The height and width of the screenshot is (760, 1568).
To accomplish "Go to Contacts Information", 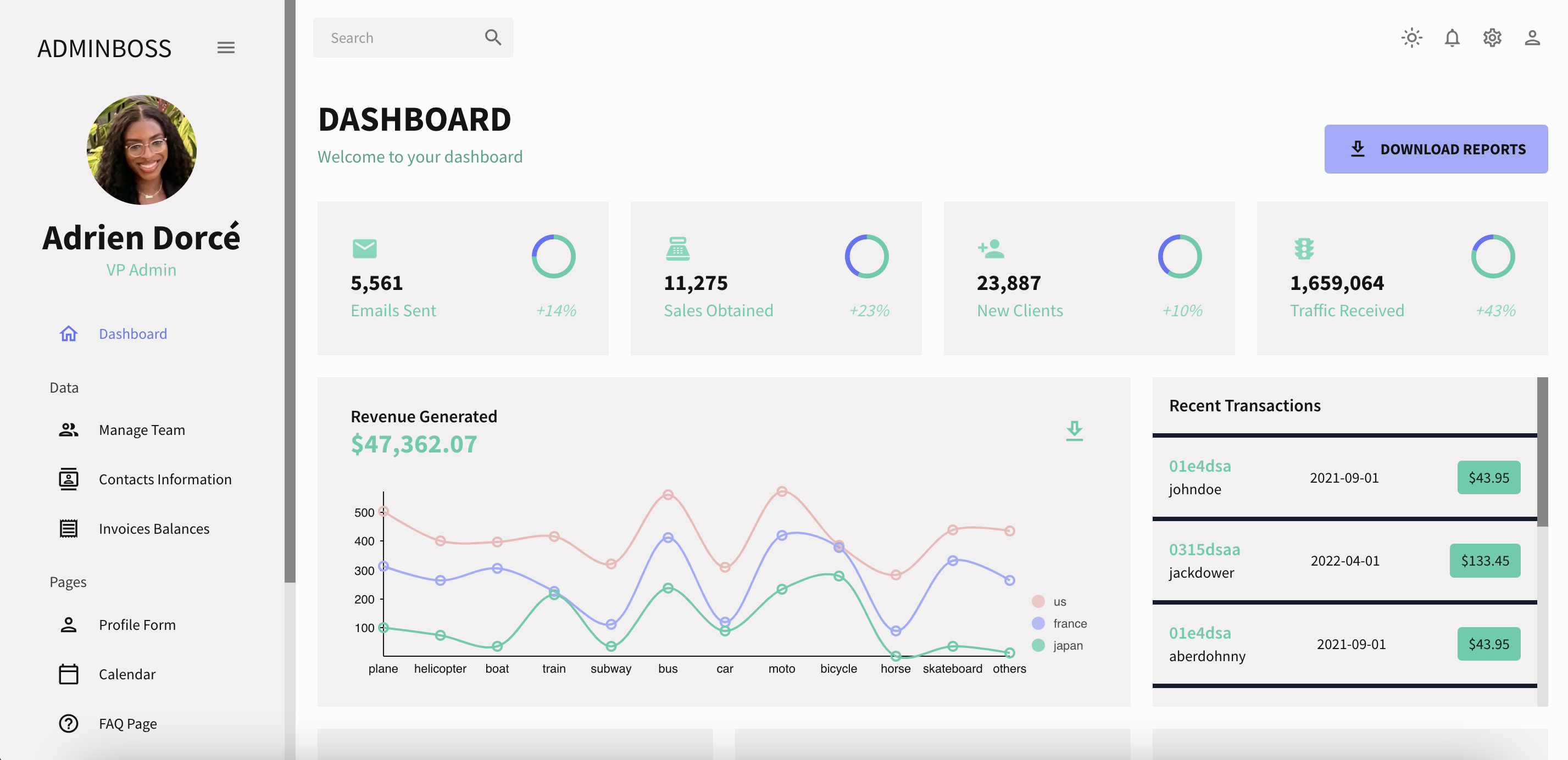I will (165, 479).
